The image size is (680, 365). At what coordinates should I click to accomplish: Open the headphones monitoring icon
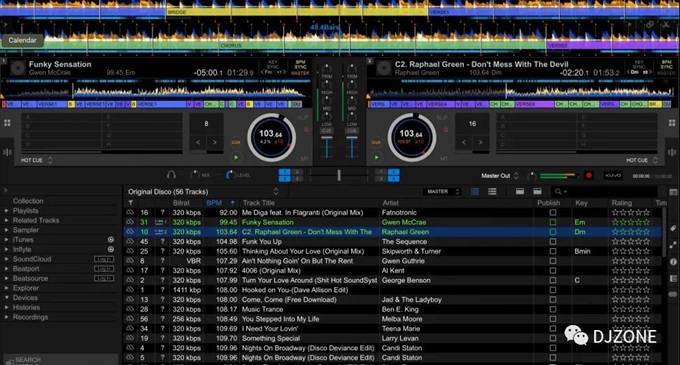pos(171,175)
